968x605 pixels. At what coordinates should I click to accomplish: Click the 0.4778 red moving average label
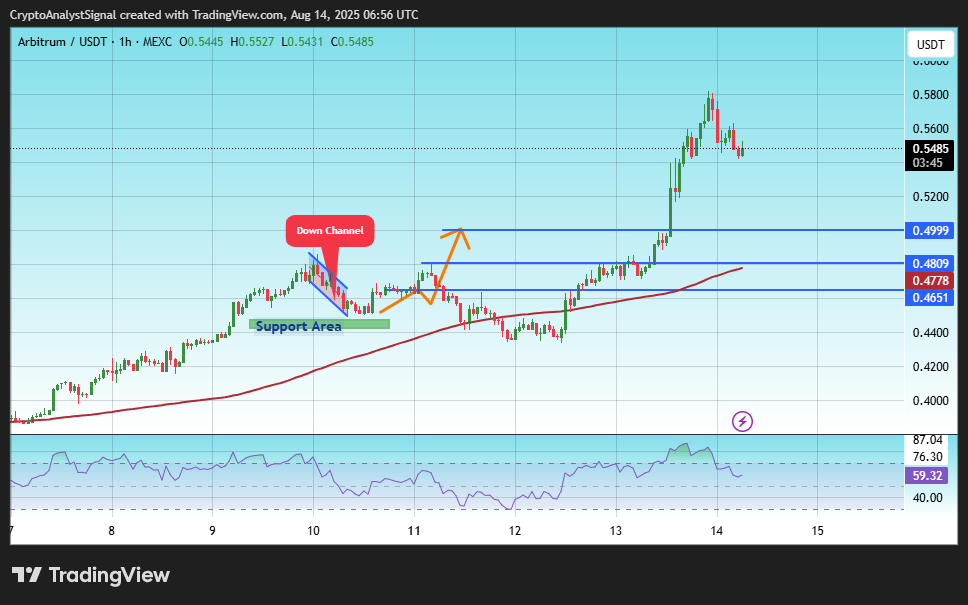click(x=930, y=281)
